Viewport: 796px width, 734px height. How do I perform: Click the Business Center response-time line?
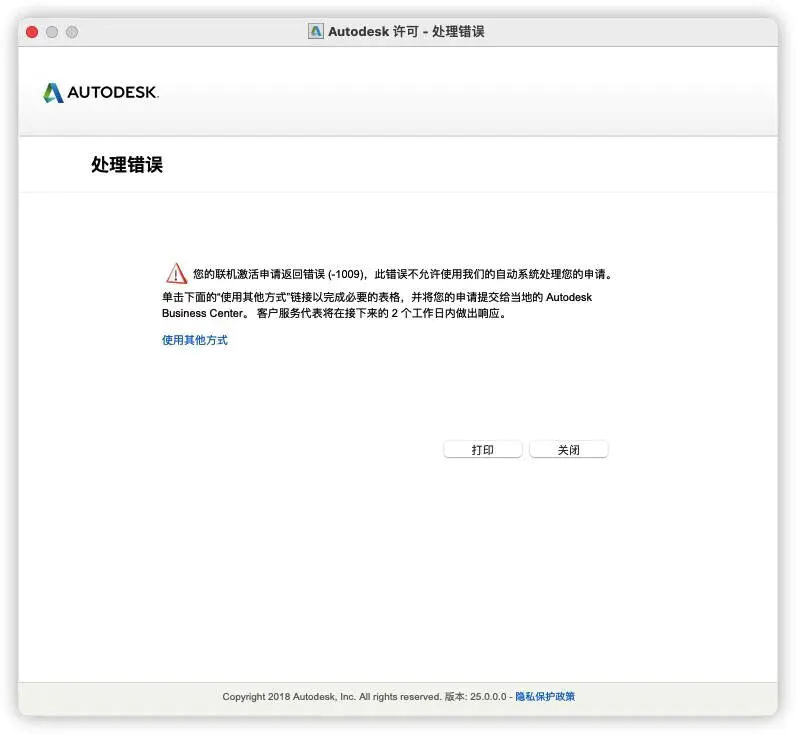pyautogui.click(x=334, y=313)
